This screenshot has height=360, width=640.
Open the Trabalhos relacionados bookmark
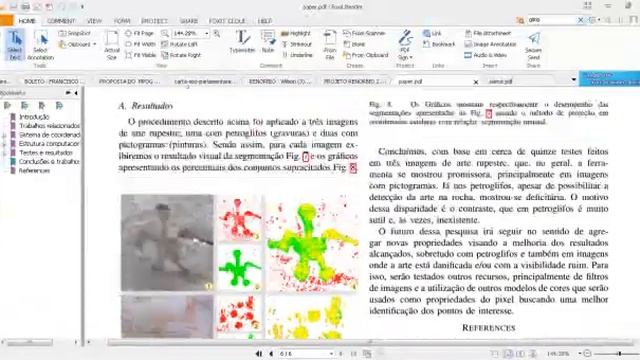pos(49,126)
